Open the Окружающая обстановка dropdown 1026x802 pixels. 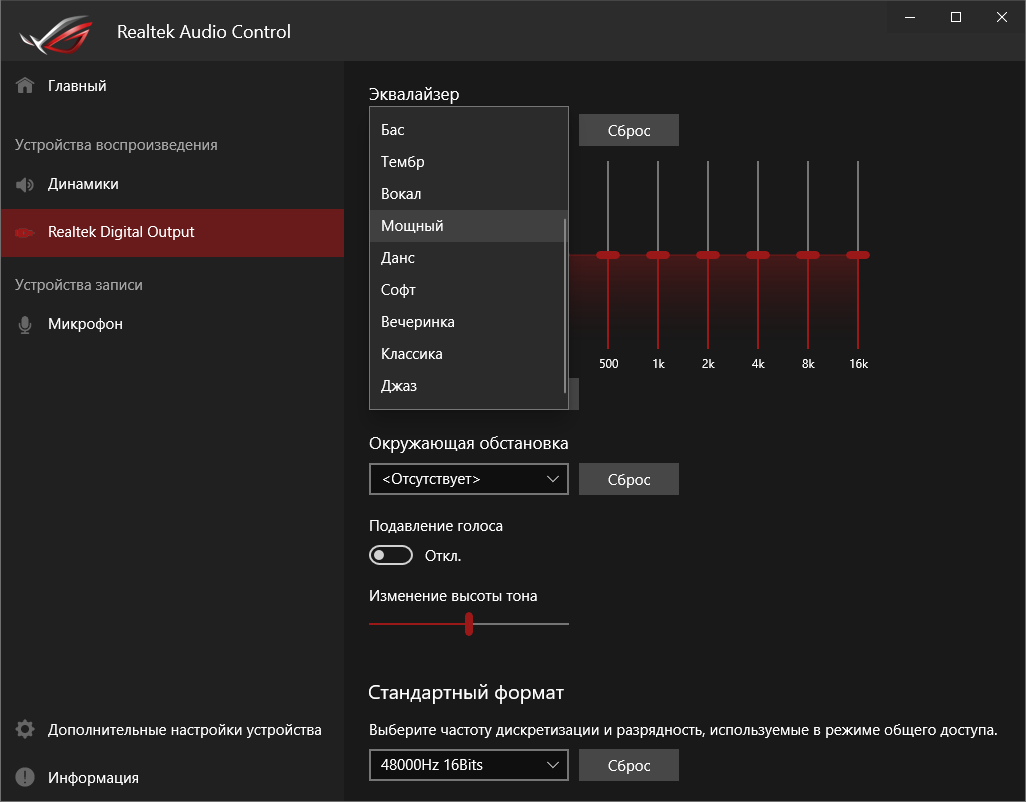click(x=469, y=479)
